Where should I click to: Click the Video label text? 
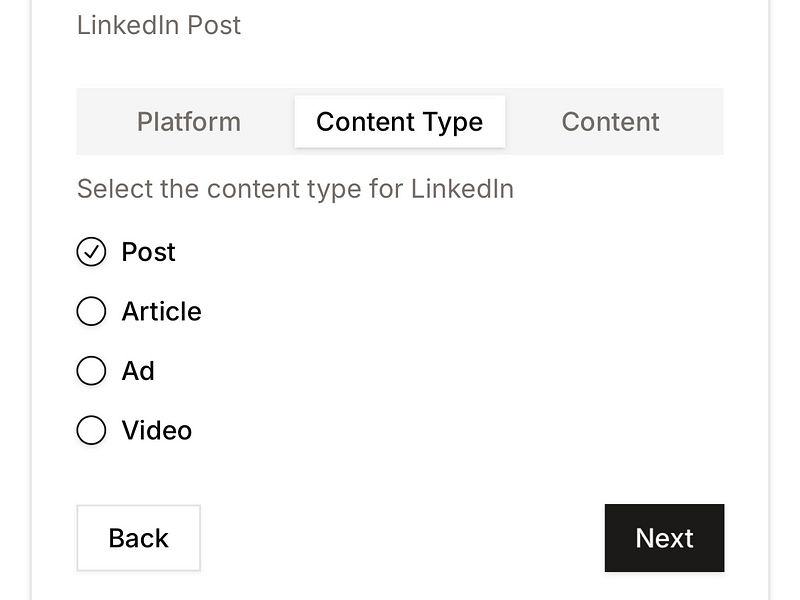pyautogui.click(x=156, y=431)
